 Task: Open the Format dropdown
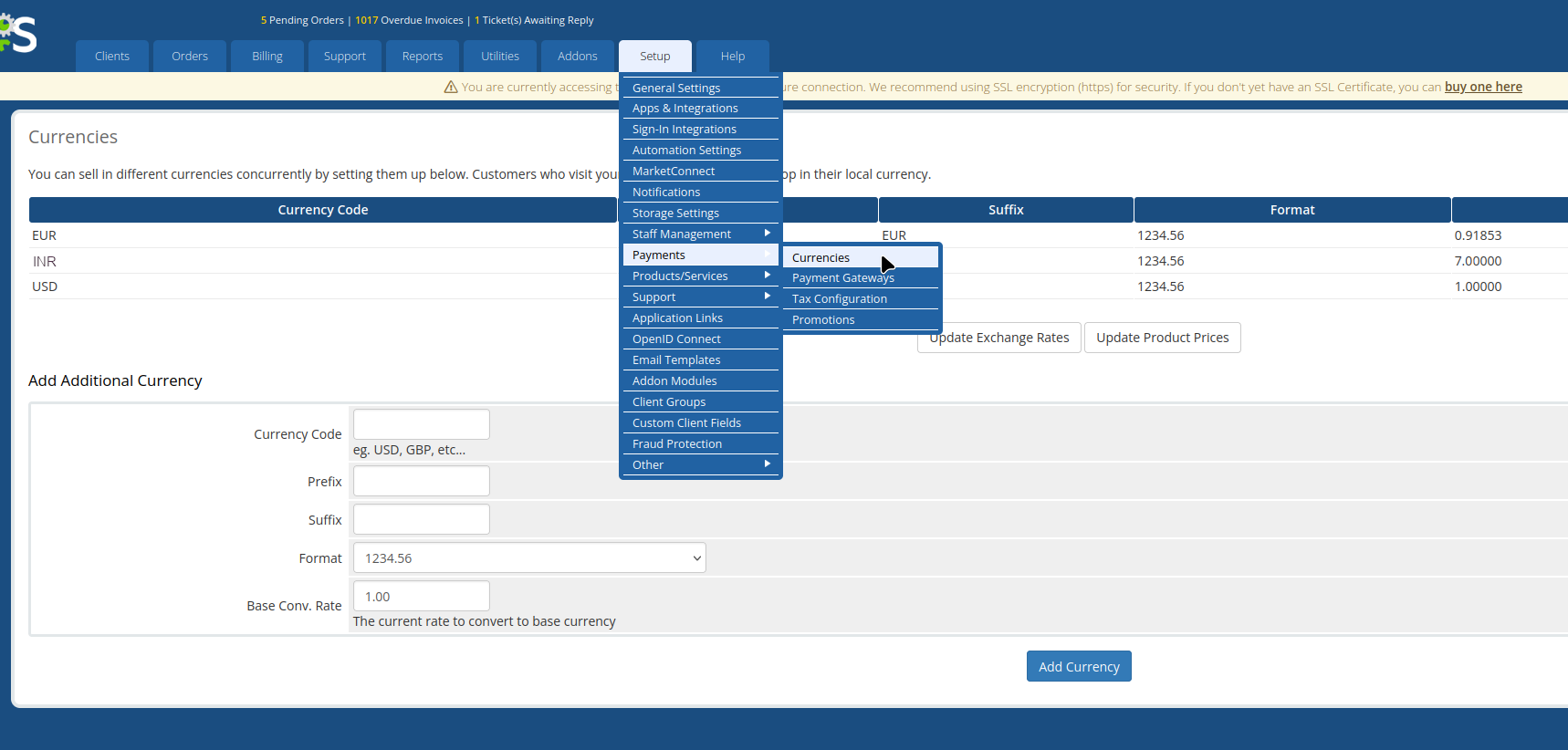[x=529, y=558]
